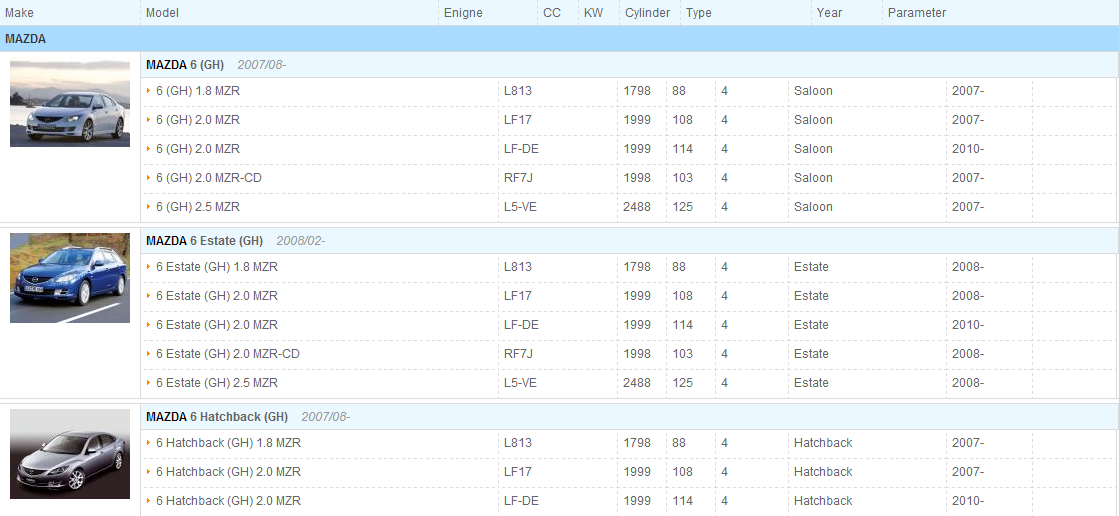Select engine code L5-VE in the Estate row
Image resolution: width=1119 pixels, height=516 pixels.
520,383
